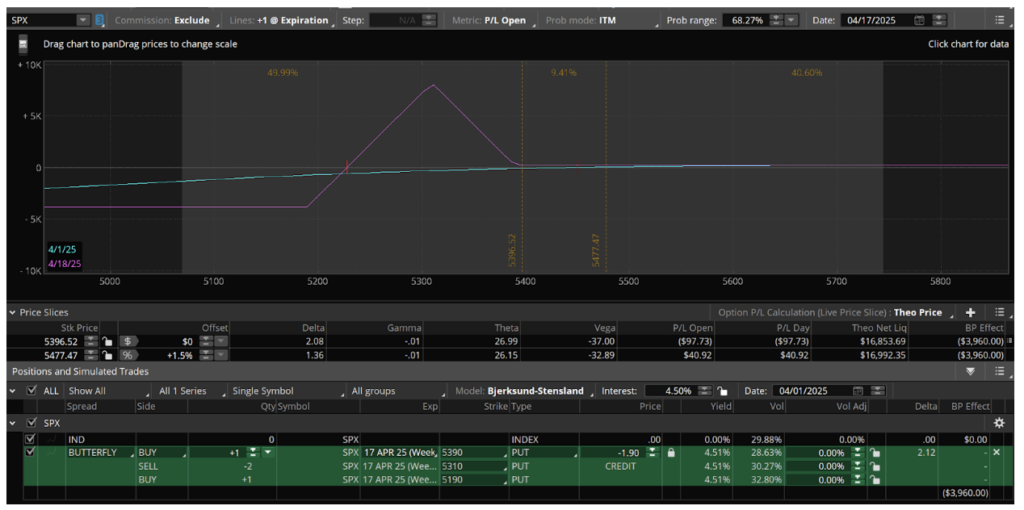The image size is (1024, 510).
Task: Open the BUY side dropdown on butterfly row
Action: click(161, 452)
